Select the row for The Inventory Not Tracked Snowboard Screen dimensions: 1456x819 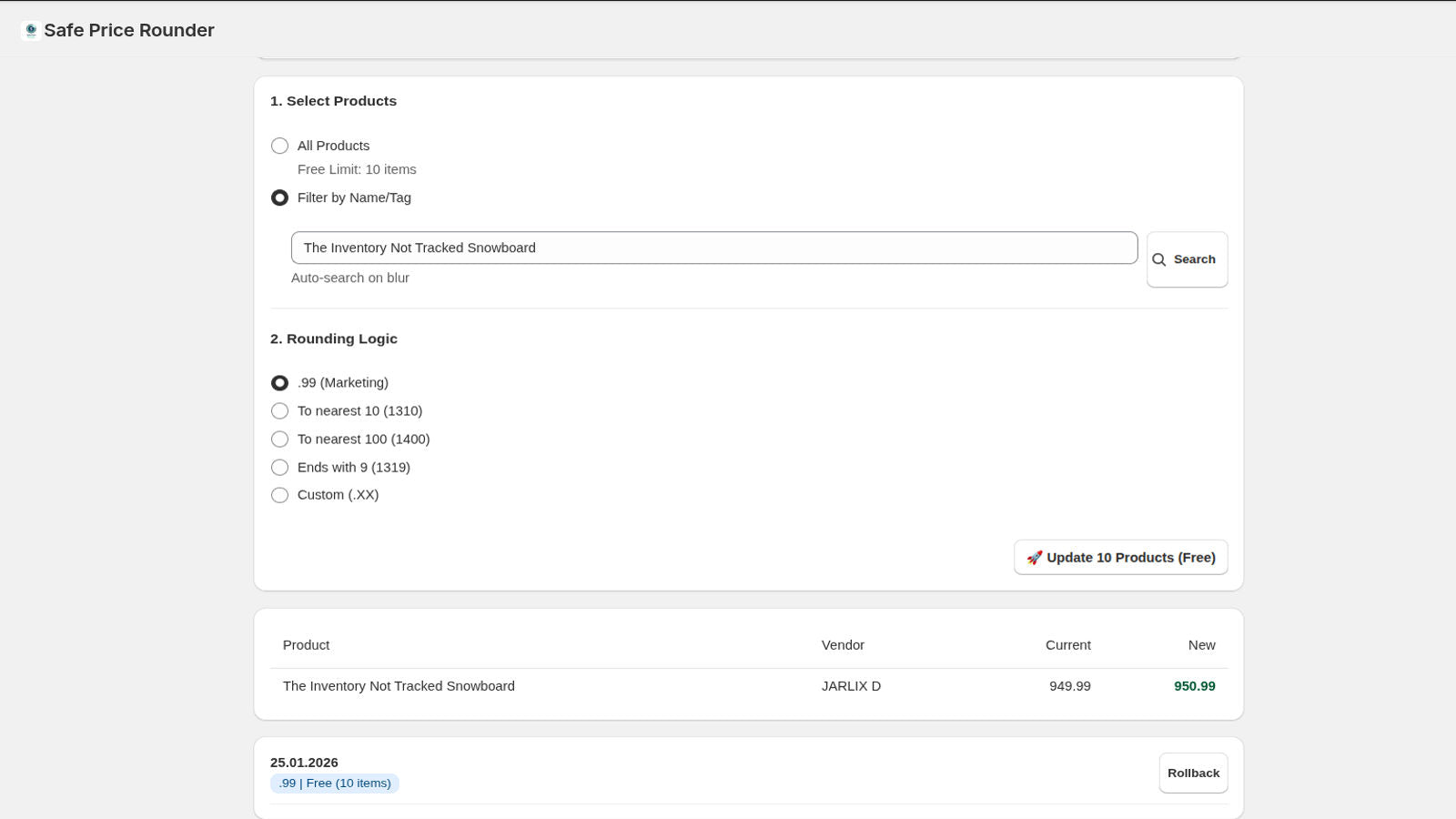[398, 686]
